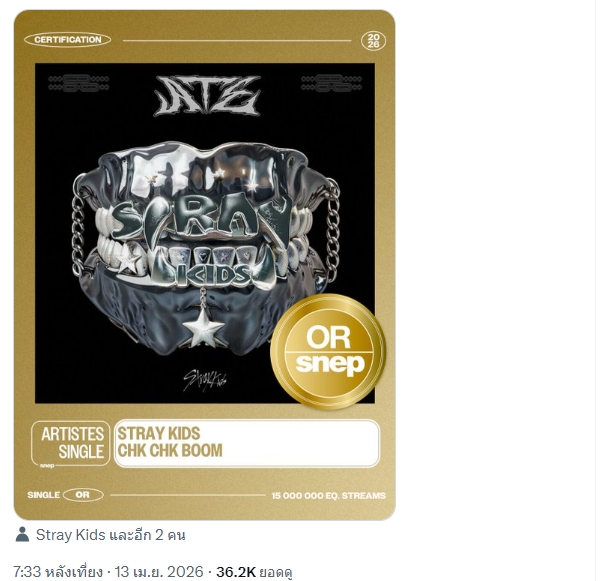Click the ARTISTES SINGLE label box

pyautogui.click(x=70, y=443)
